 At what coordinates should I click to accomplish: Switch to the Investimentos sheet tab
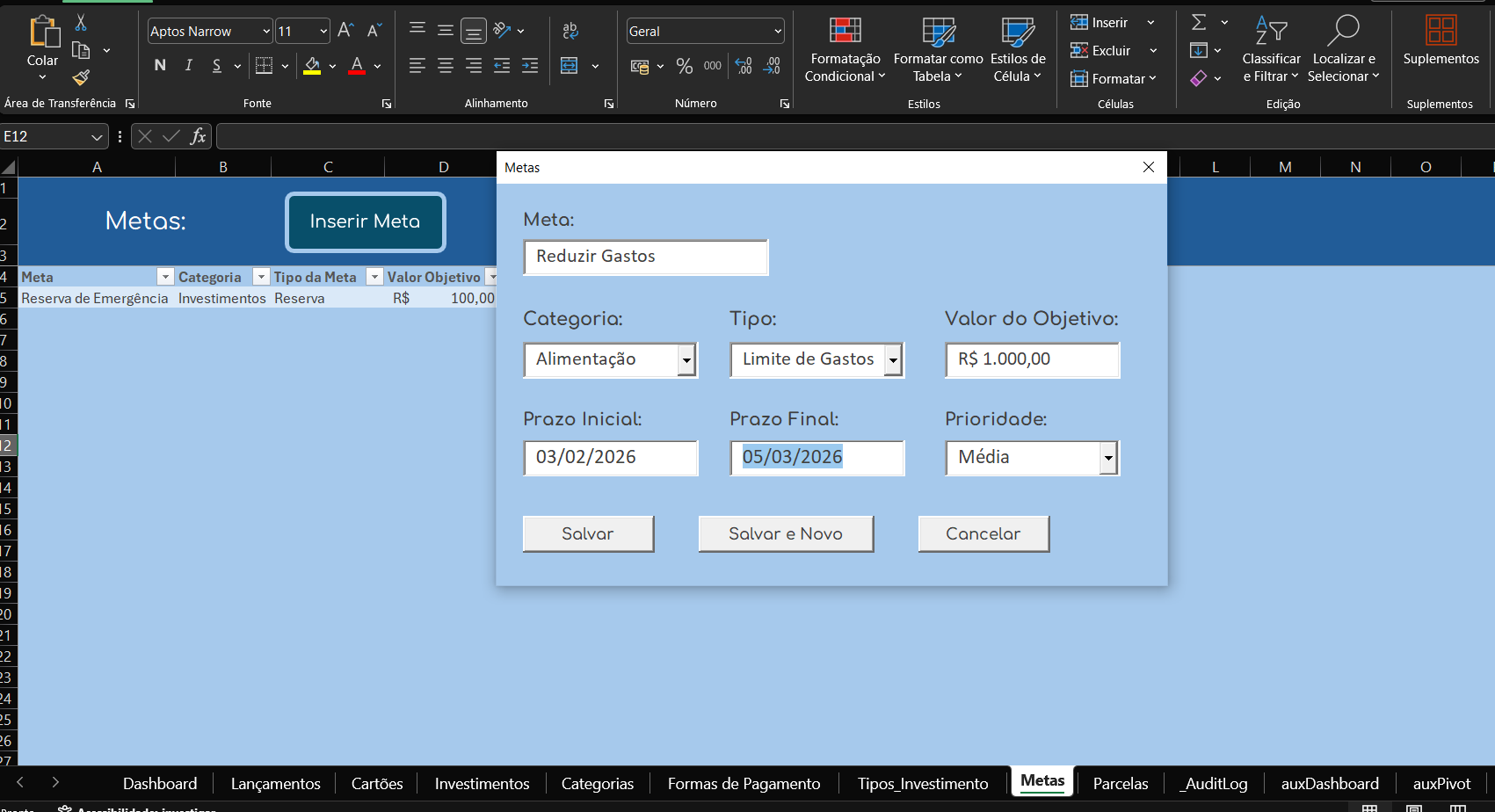[483, 783]
